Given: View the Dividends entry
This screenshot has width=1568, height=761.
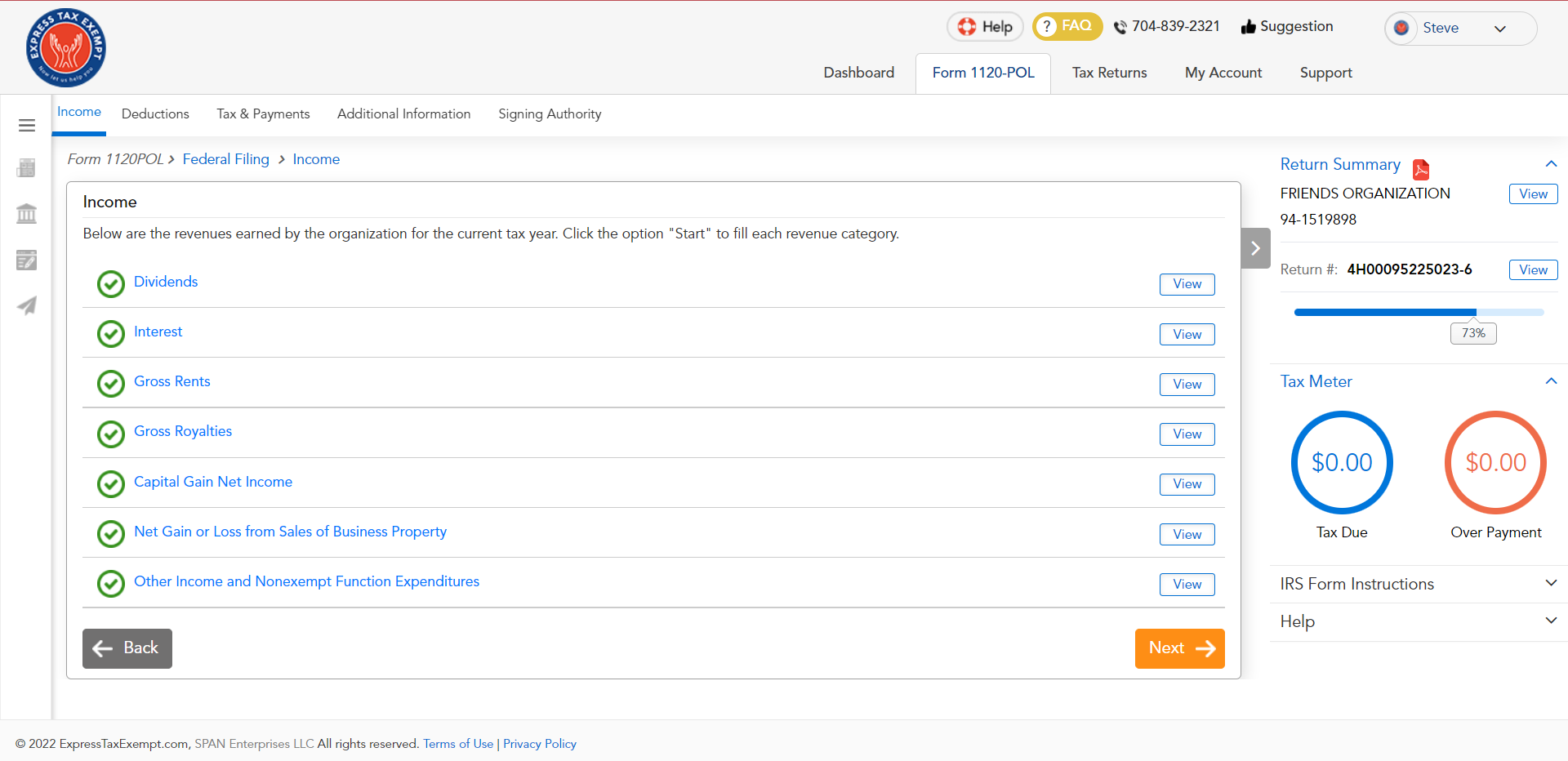Looking at the screenshot, I should point(1187,284).
